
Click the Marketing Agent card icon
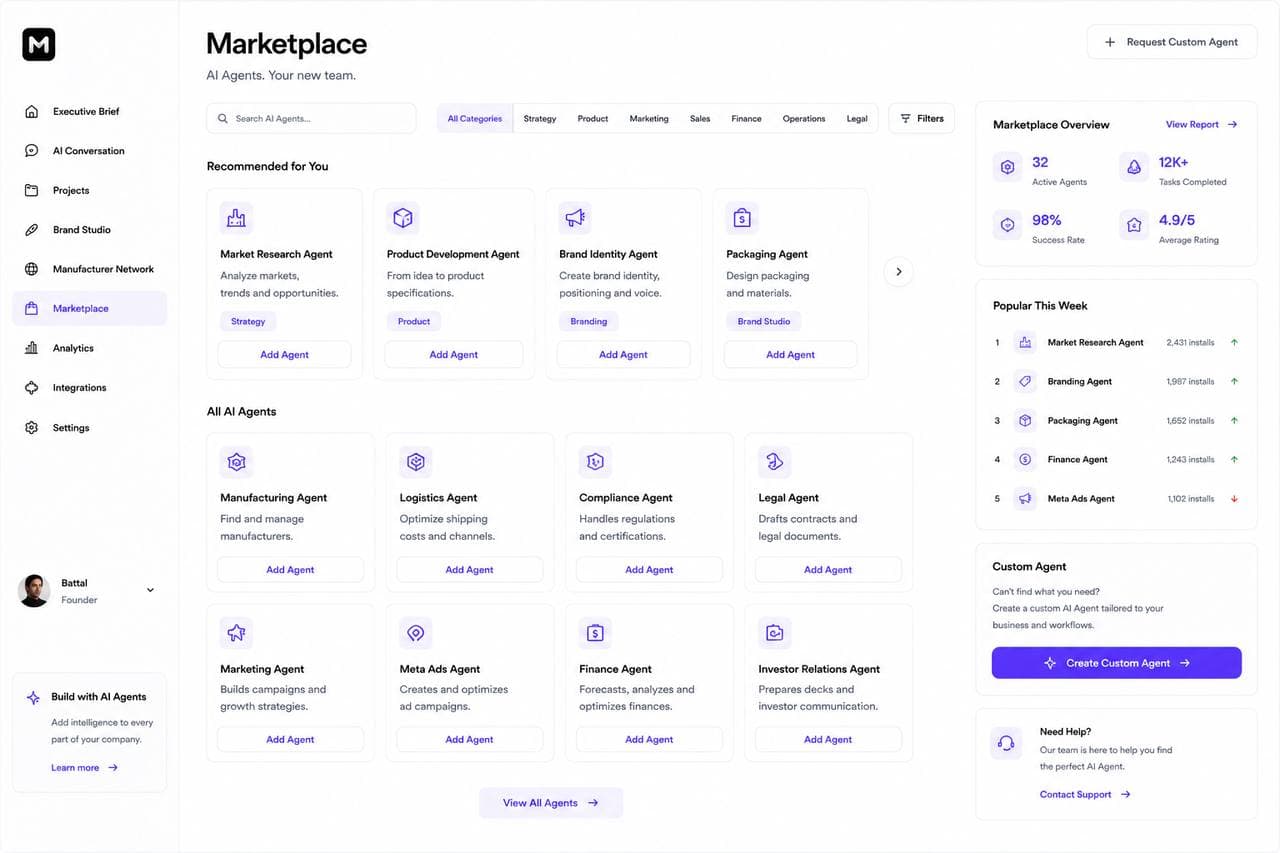(236, 633)
